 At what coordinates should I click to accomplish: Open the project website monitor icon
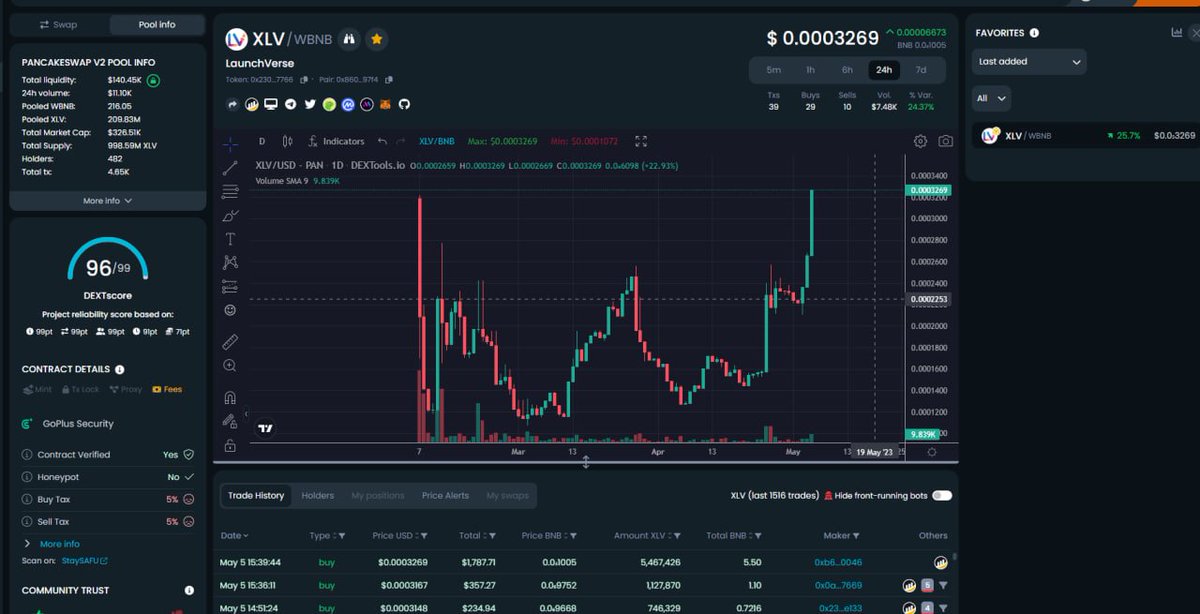[272, 104]
